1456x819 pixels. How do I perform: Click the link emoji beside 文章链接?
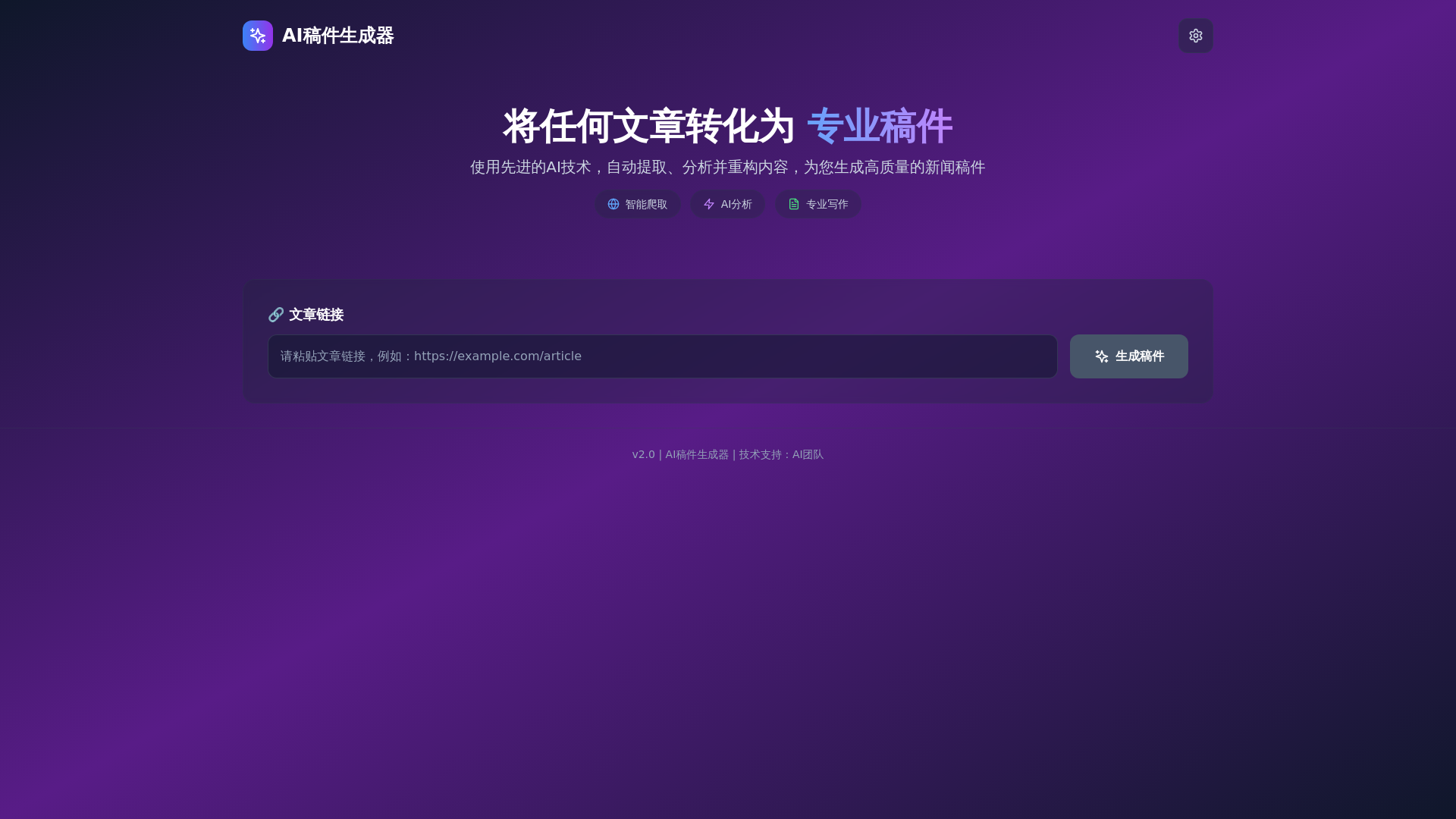pos(276,315)
